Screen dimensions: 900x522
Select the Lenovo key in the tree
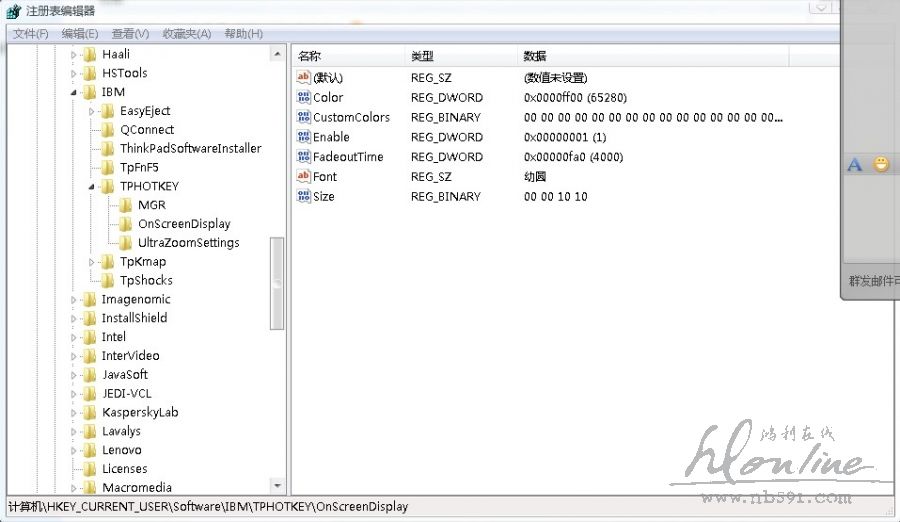click(122, 450)
